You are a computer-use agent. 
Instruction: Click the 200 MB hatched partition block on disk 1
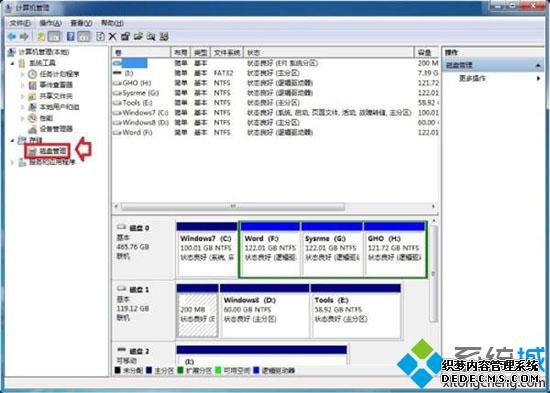tap(197, 311)
